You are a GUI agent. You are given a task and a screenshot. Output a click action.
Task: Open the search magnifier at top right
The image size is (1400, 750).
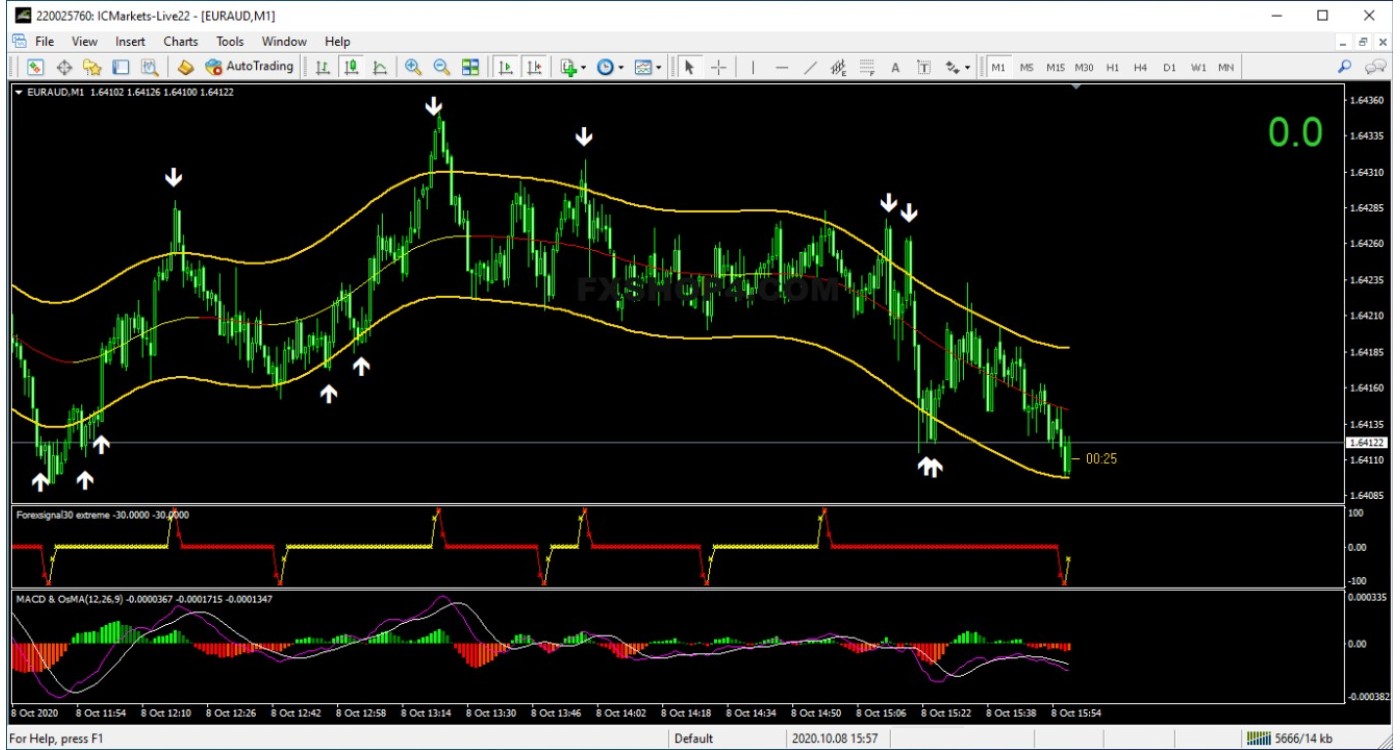click(x=1345, y=67)
